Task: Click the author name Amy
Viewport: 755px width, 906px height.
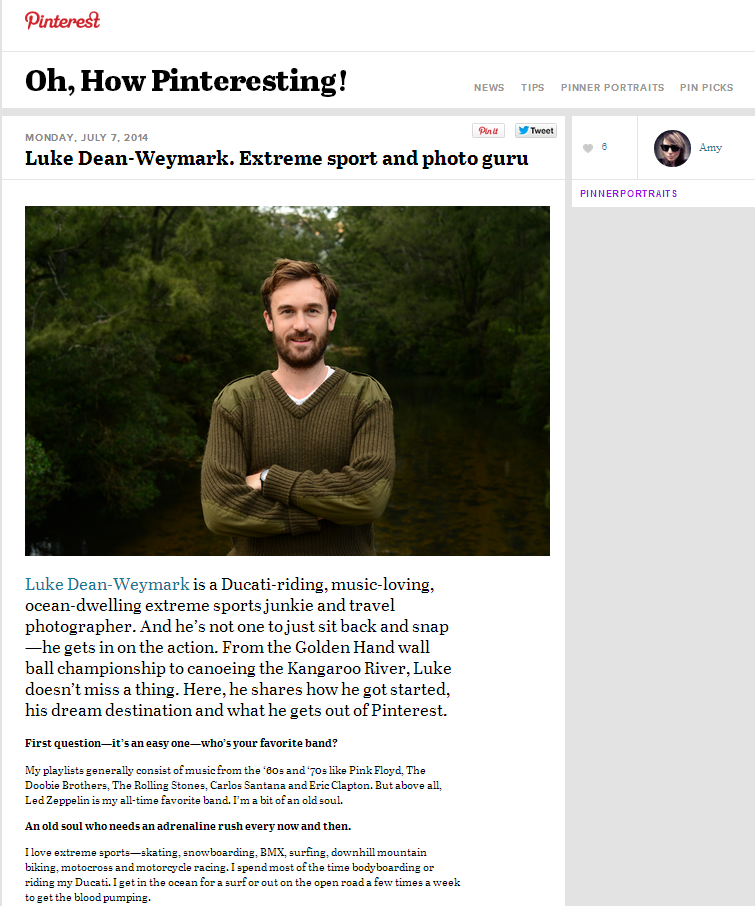Action: pos(710,148)
